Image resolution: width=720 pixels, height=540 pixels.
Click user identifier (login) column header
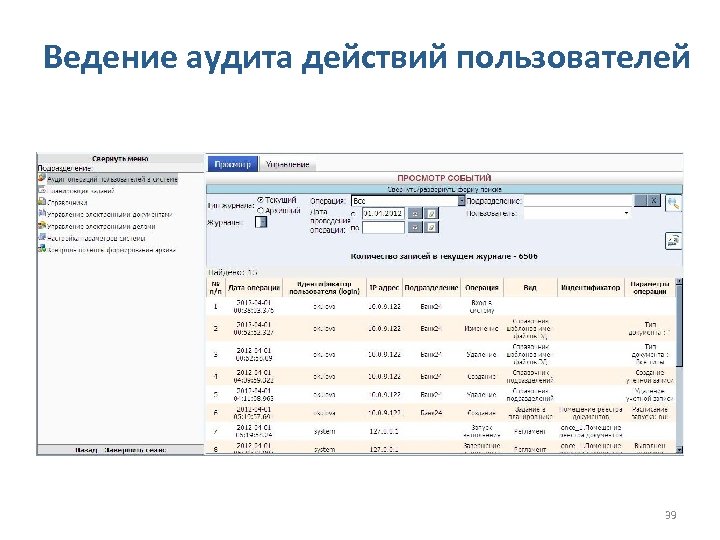[x=324, y=288]
